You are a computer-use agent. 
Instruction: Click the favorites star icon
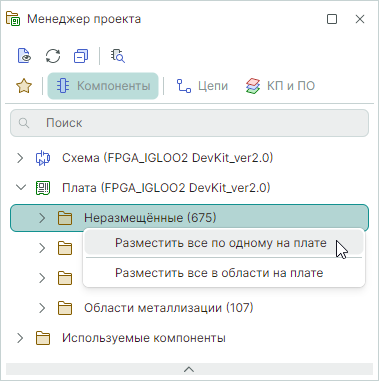coord(24,86)
